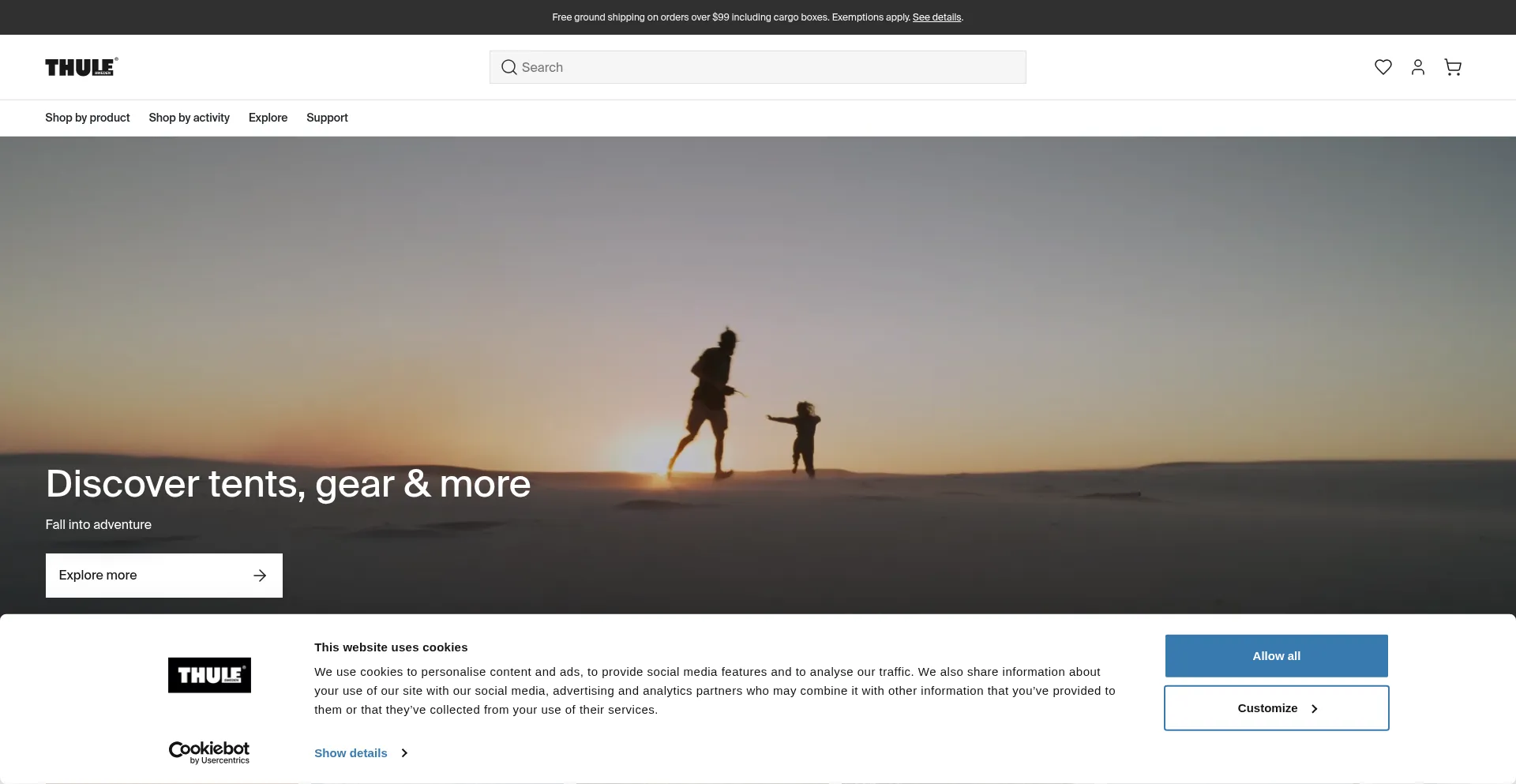Click the Thule logo in cookie banner
The height and width of the screenshot is (784, 1516).
pyautogui.click(x=209, y=675)
